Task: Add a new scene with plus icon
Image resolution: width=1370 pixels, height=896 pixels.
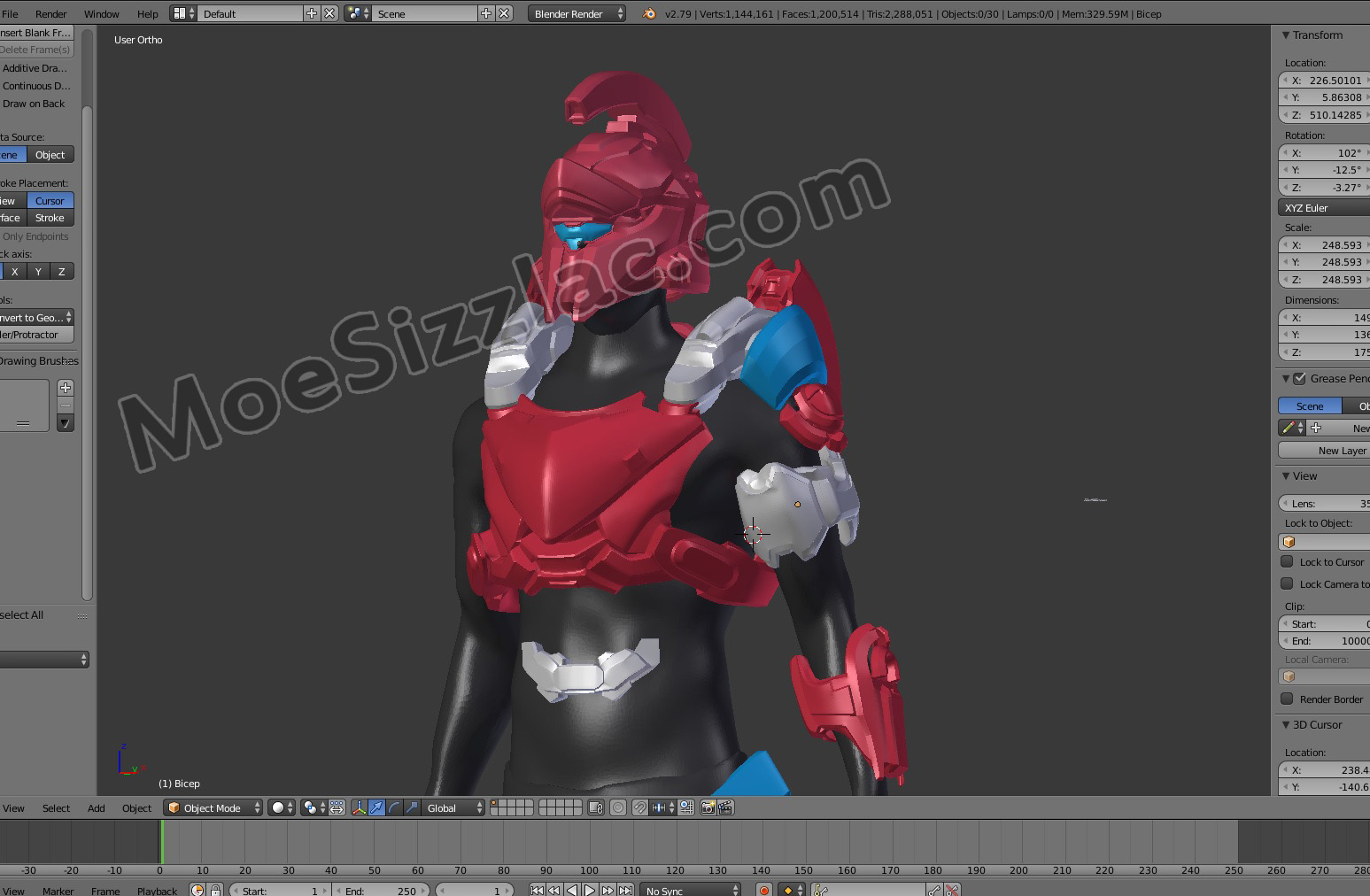Action: click(x=486, y=13)
